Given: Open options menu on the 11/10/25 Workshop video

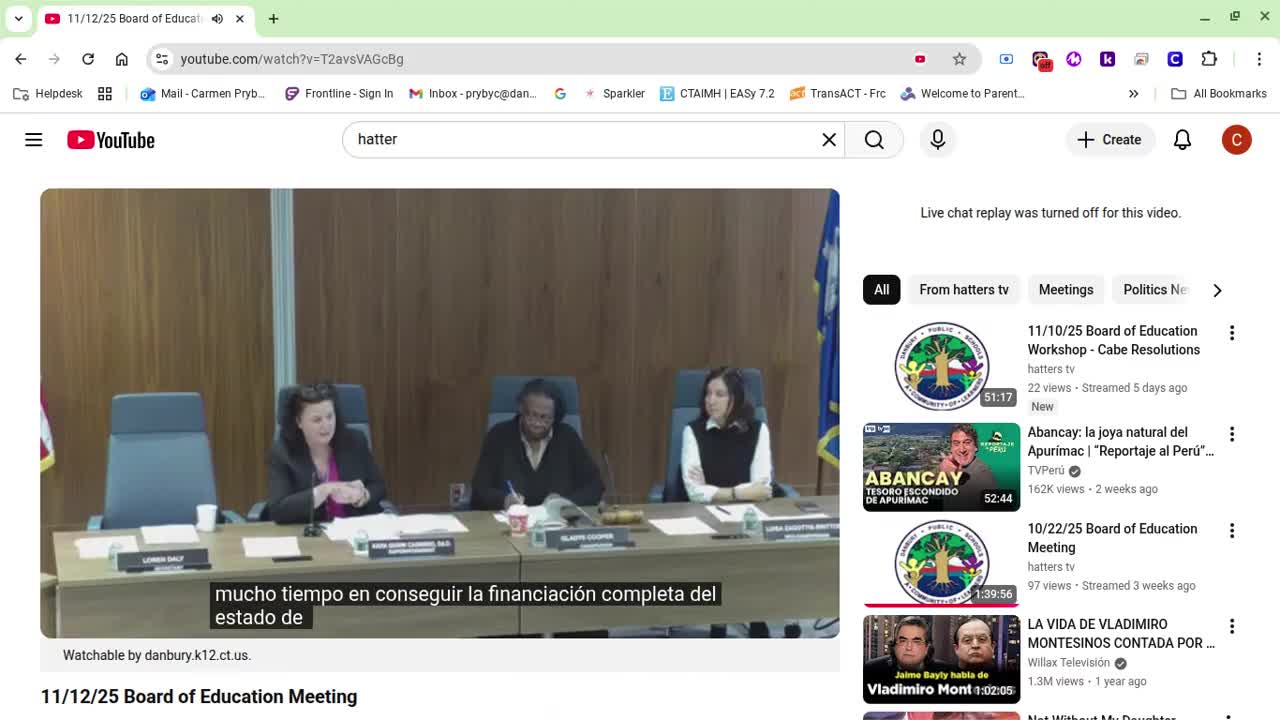Looking at the screenshot, I should click(1232, 332).
